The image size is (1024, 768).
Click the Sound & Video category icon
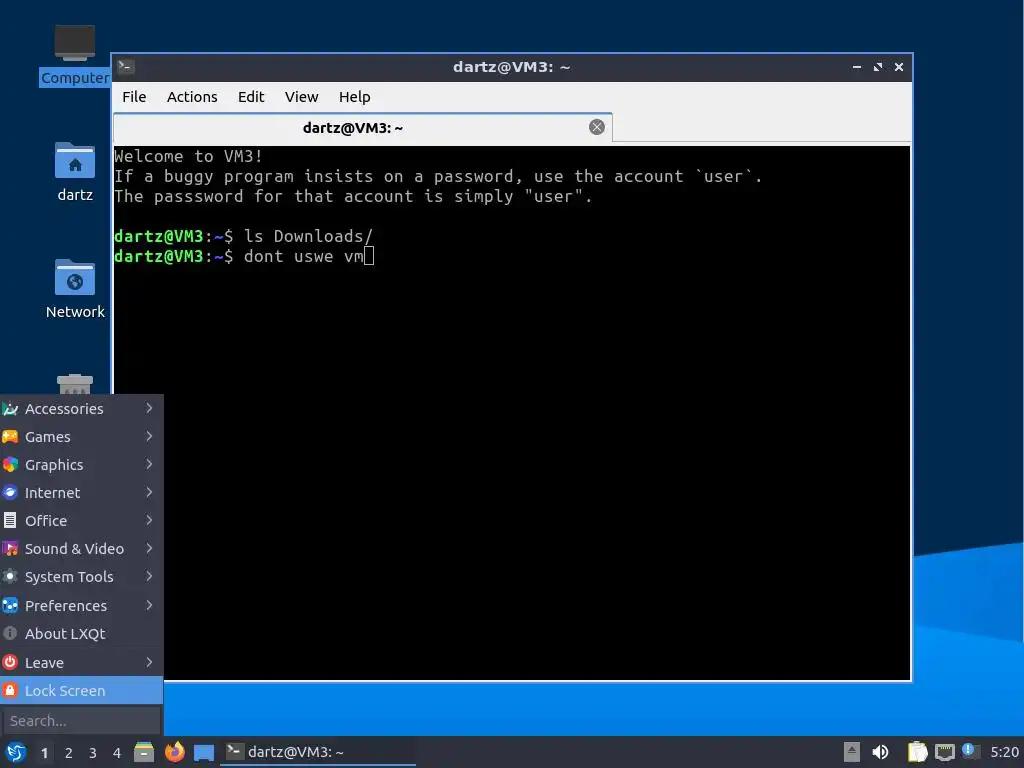(10, 549)
